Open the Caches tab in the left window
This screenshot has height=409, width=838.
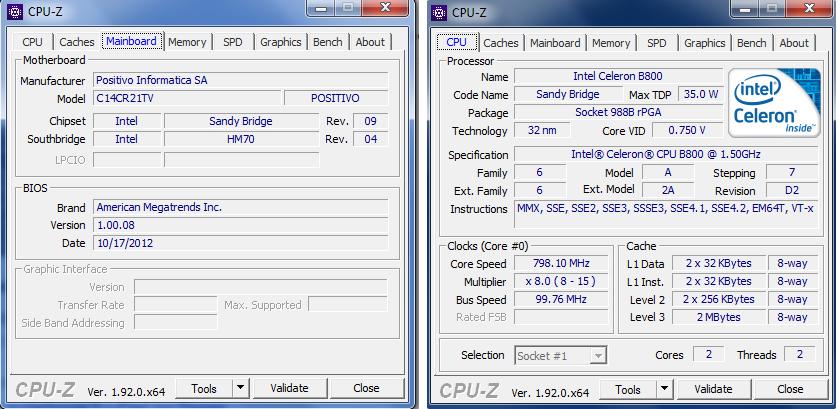pyautogui.click(x=77, y=42)
